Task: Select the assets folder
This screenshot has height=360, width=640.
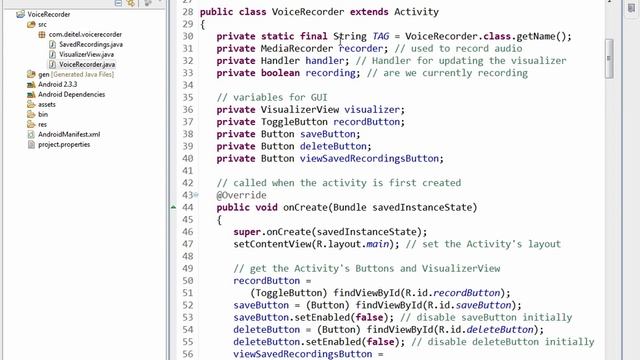Action: click(47, 104)
